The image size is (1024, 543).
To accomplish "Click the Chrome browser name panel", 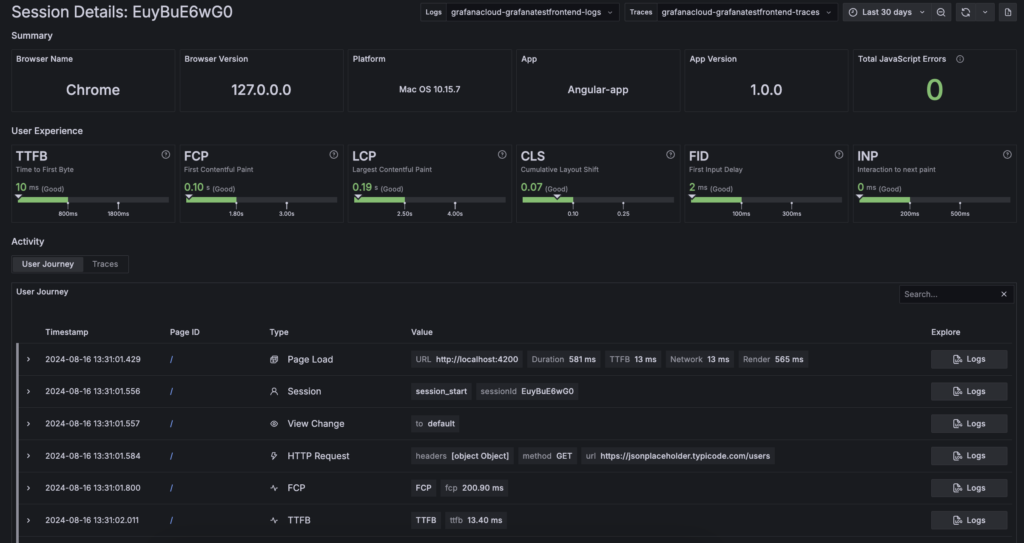I will (93, 81).
